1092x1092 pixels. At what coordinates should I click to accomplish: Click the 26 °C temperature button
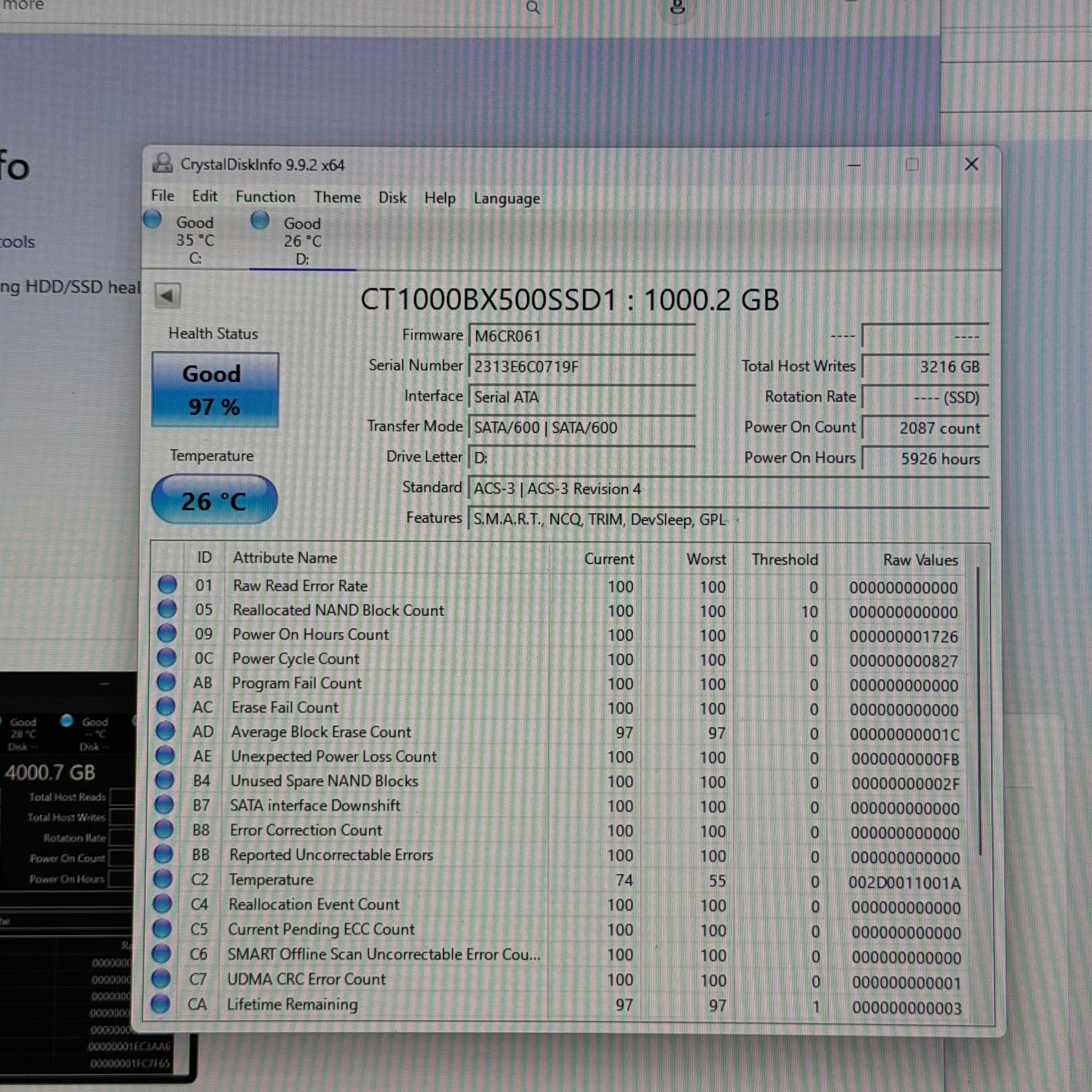(214, 500)
